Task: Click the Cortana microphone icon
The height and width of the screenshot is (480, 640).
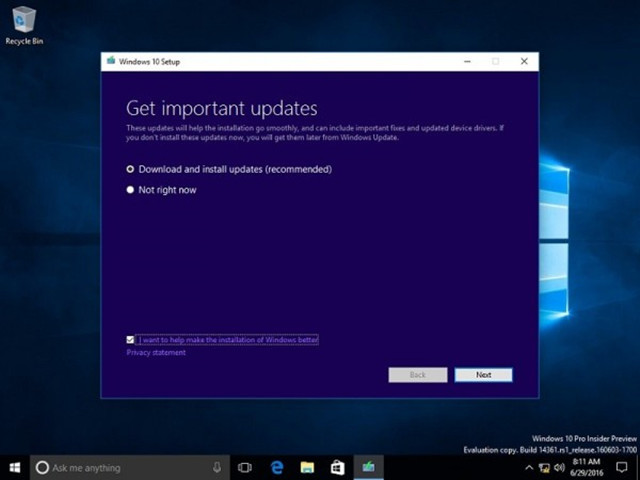Action: point(217,467)
